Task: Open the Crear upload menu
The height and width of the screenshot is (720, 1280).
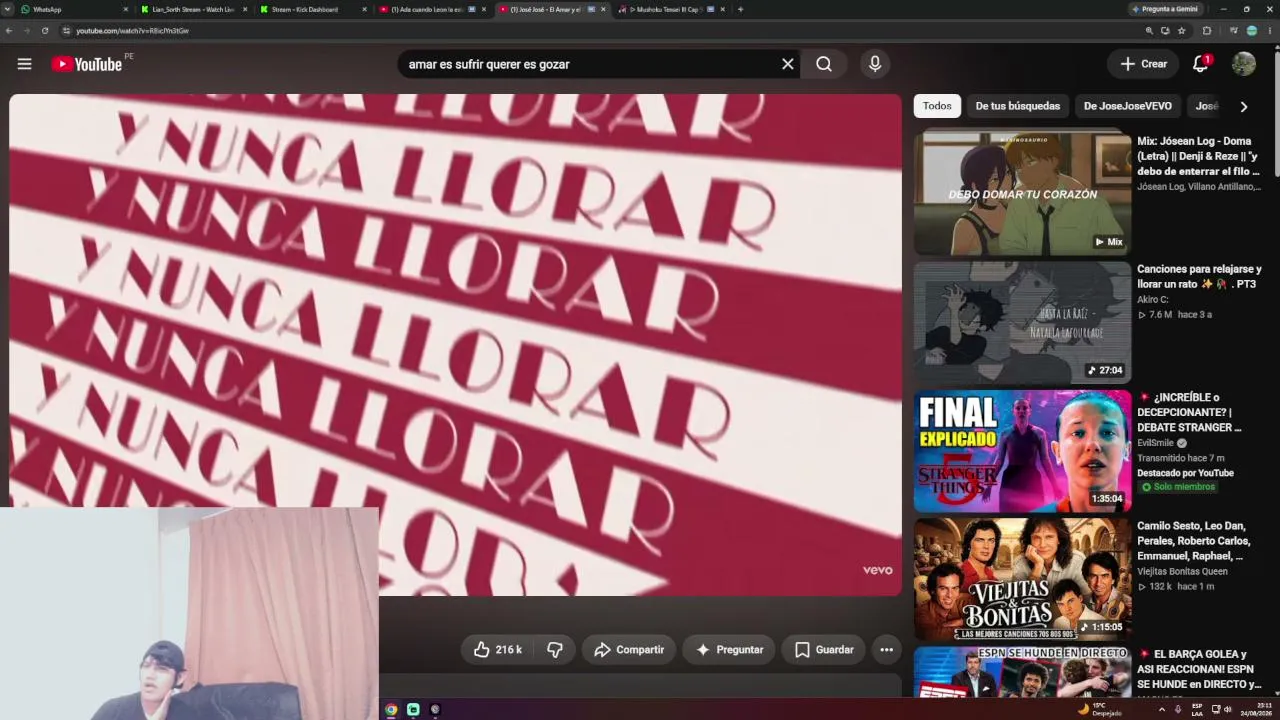Action: (x=1143, y=64)
